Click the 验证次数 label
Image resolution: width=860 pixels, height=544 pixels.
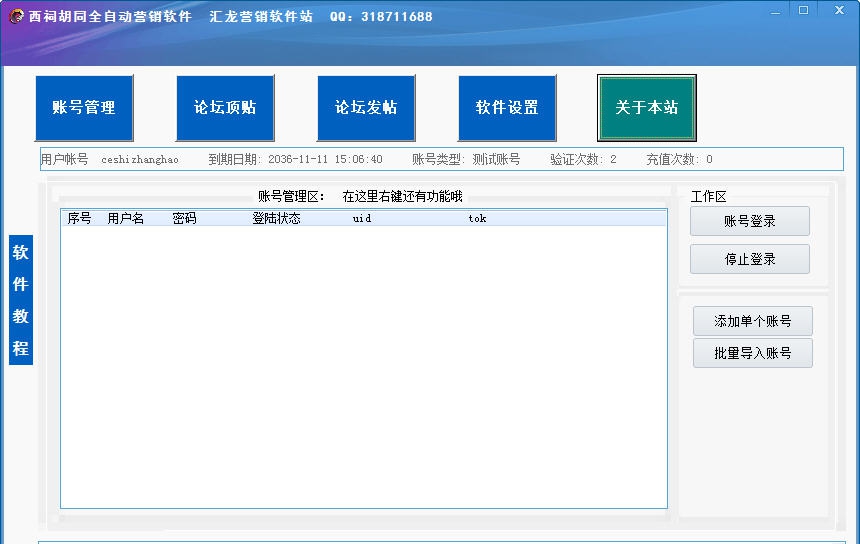[x=576, y=160]
